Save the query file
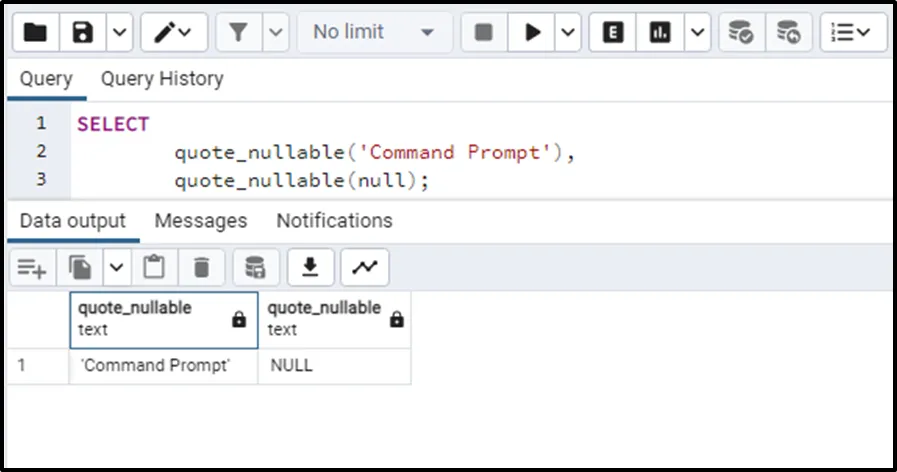The image size is (897, 472). [x=83, y=33]
